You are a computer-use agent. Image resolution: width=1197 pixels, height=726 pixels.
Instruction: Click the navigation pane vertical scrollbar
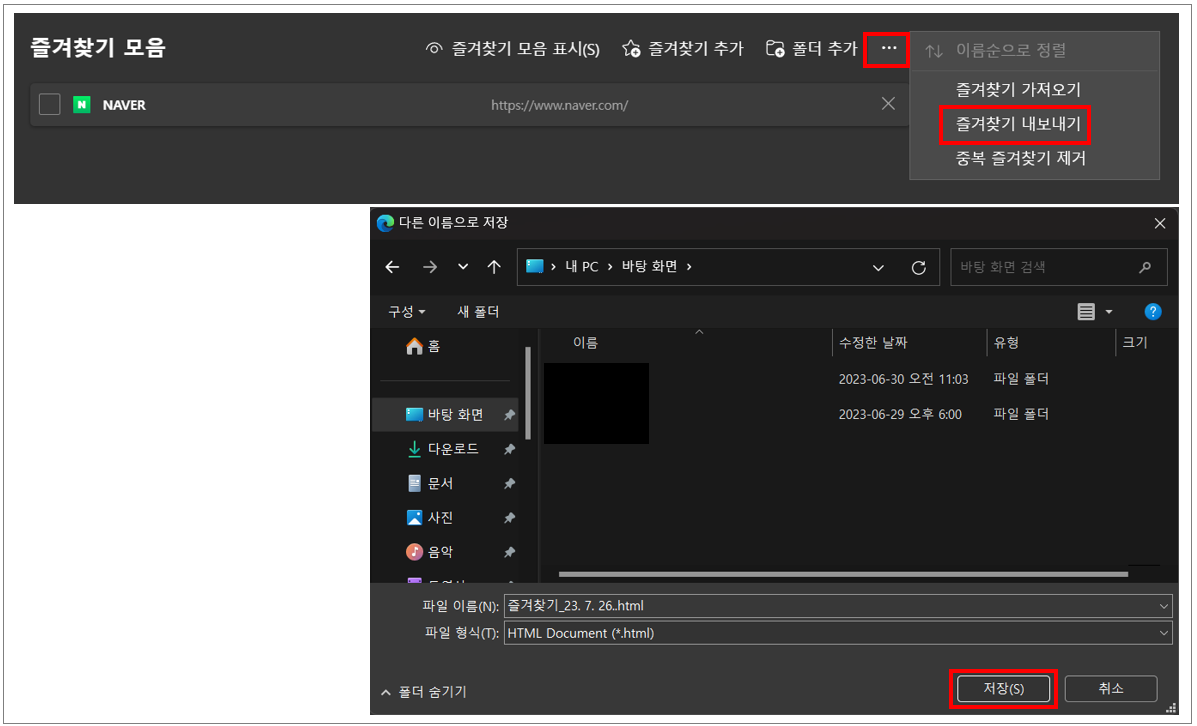pyautogui.click(x=528, y=393)
